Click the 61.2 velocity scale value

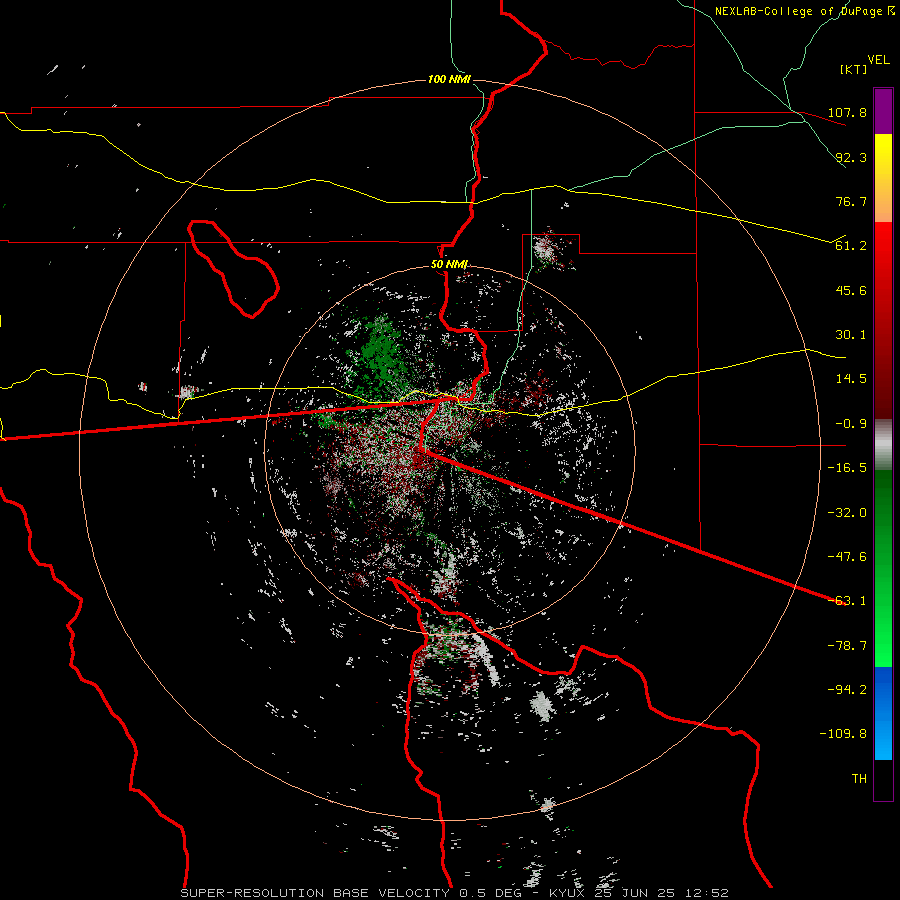coord(851,246)
